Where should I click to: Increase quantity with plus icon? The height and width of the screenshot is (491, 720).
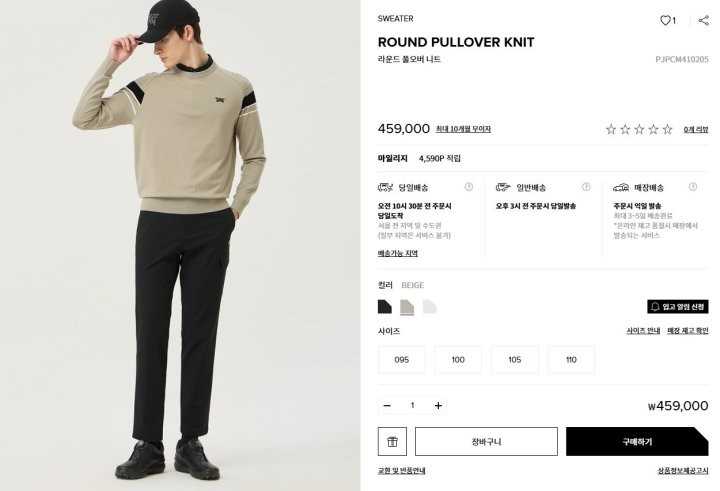click(x=438, y=406)
